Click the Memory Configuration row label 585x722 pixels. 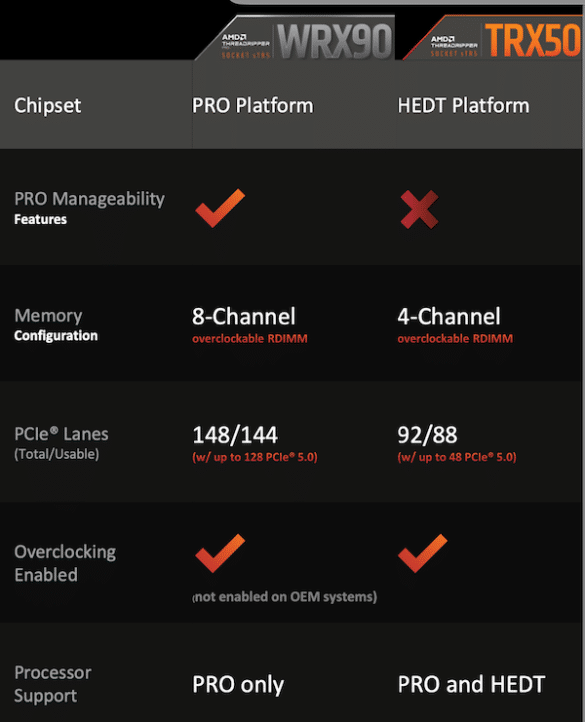tap(56, 325)
